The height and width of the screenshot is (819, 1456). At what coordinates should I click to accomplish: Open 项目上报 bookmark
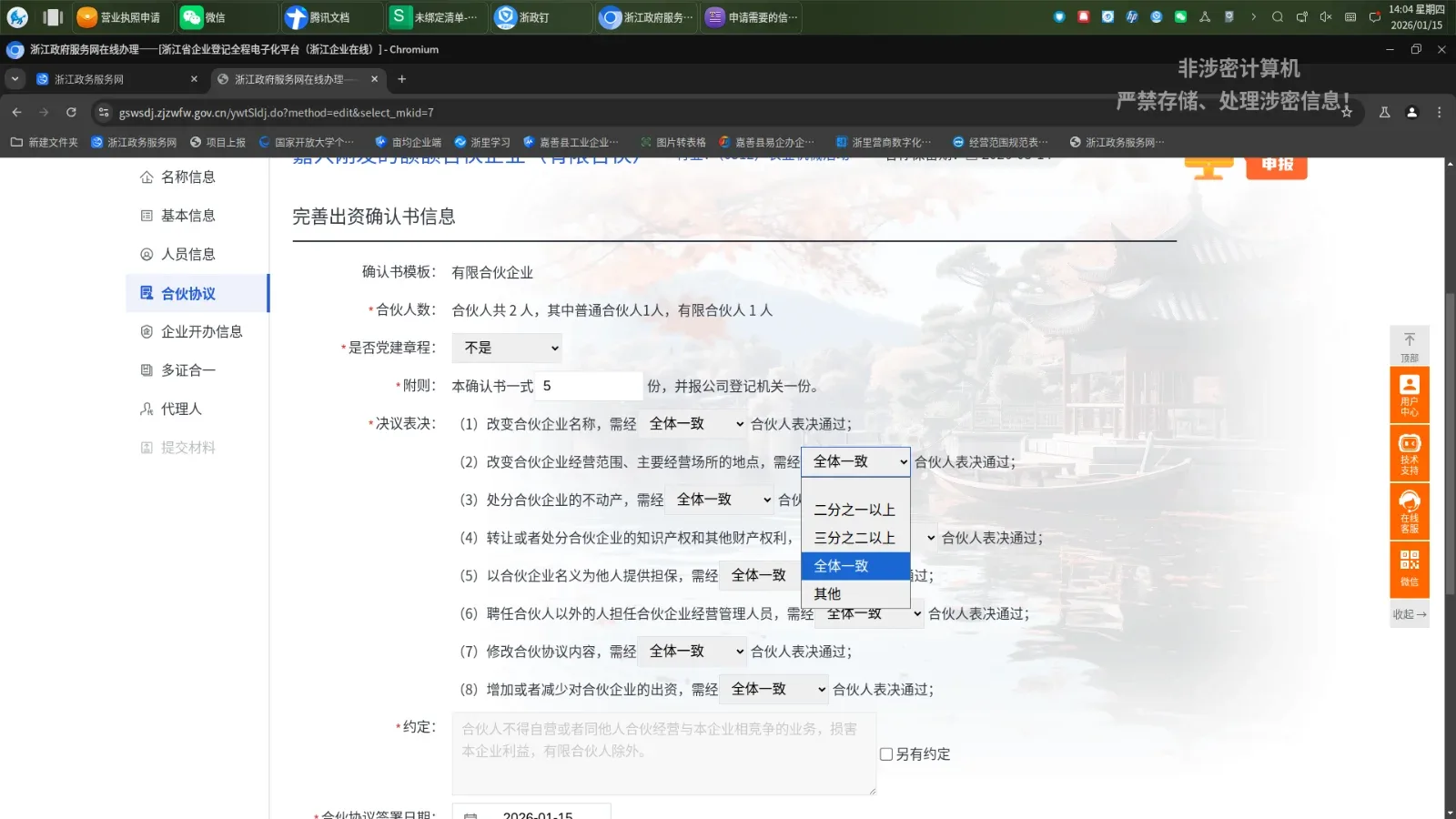pos(217,142)
